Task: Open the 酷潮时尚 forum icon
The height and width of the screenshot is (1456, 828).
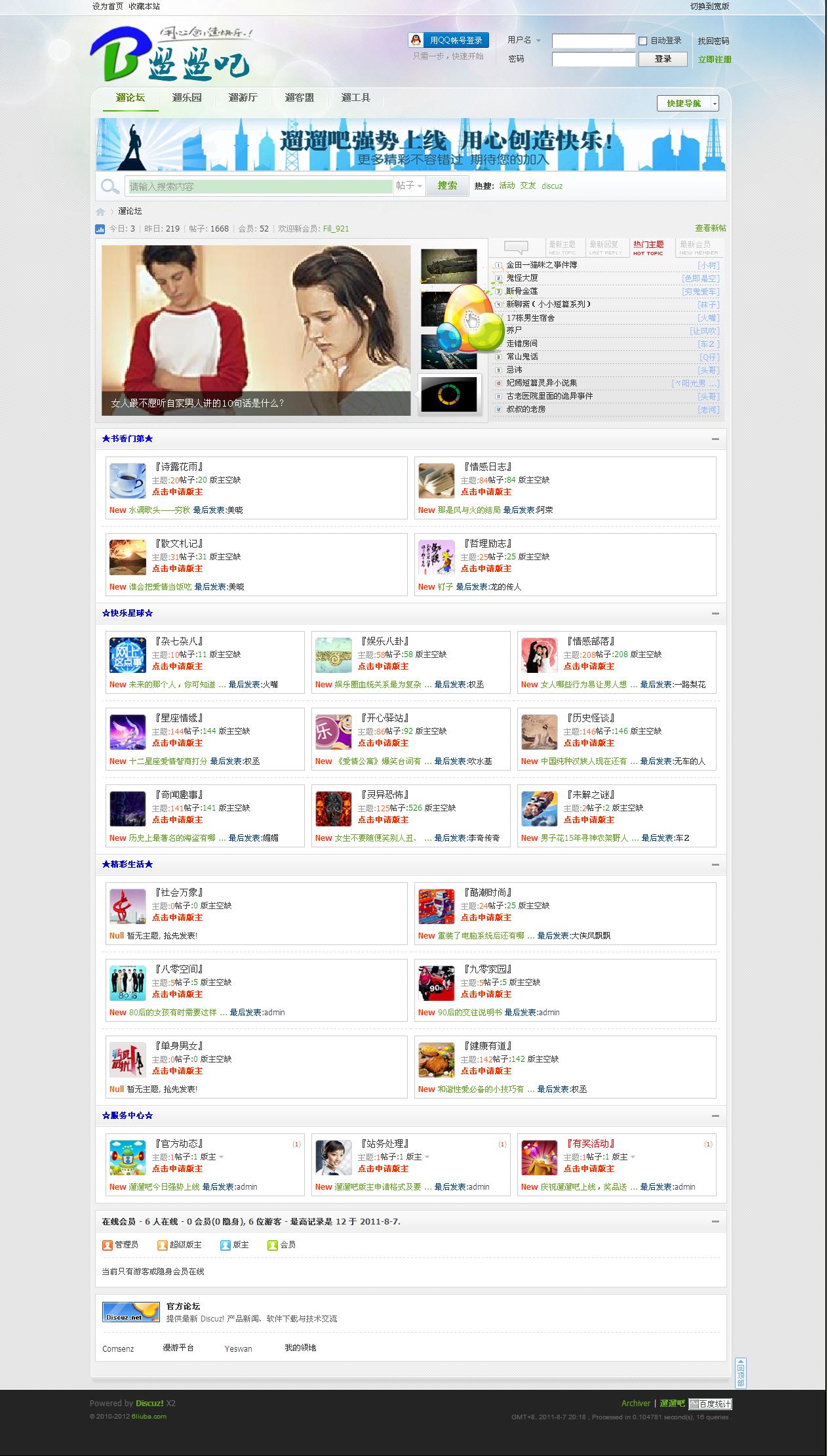Action: pos(437,906)
